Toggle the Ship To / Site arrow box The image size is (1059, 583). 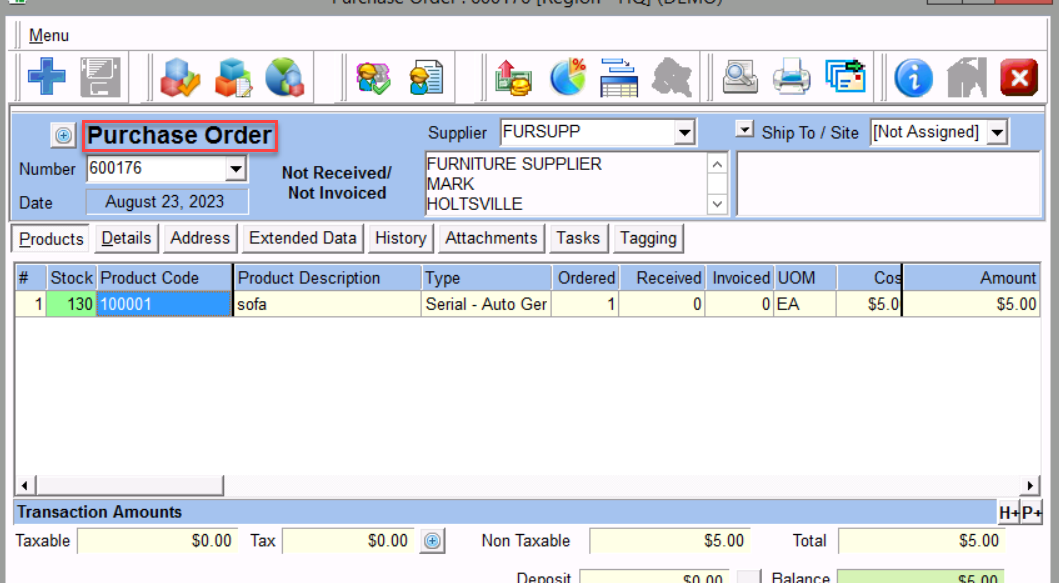tap(744, 131)
